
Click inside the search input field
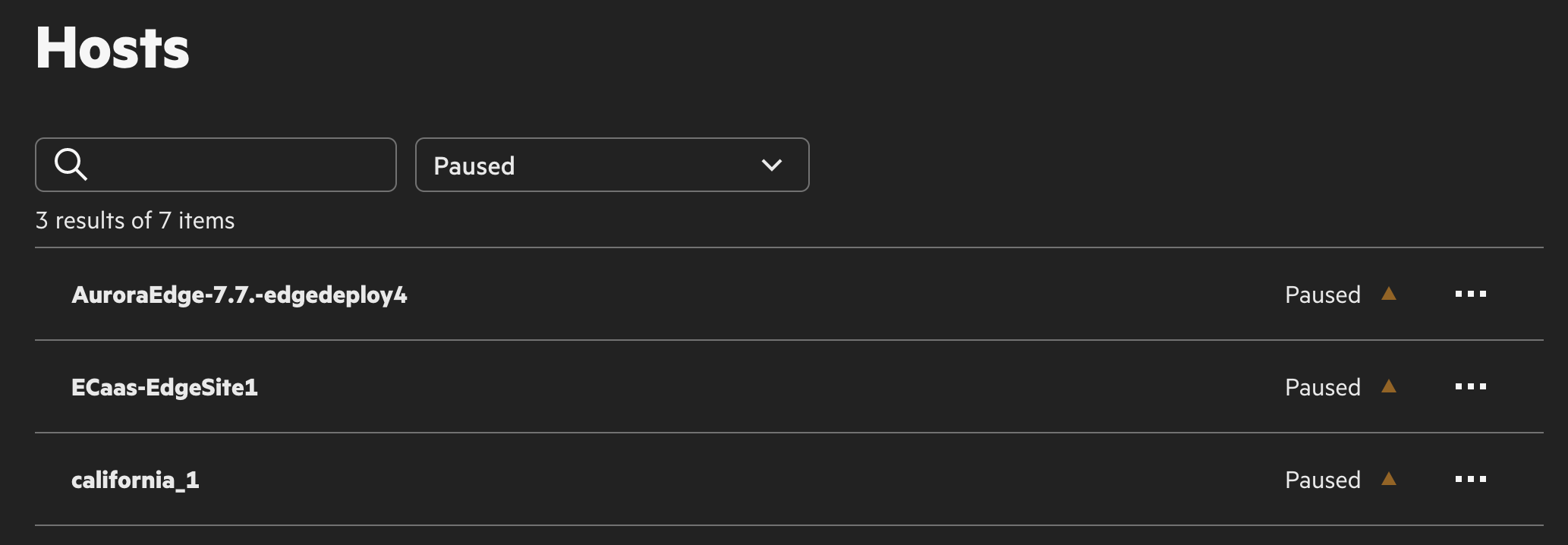[228, 164]
